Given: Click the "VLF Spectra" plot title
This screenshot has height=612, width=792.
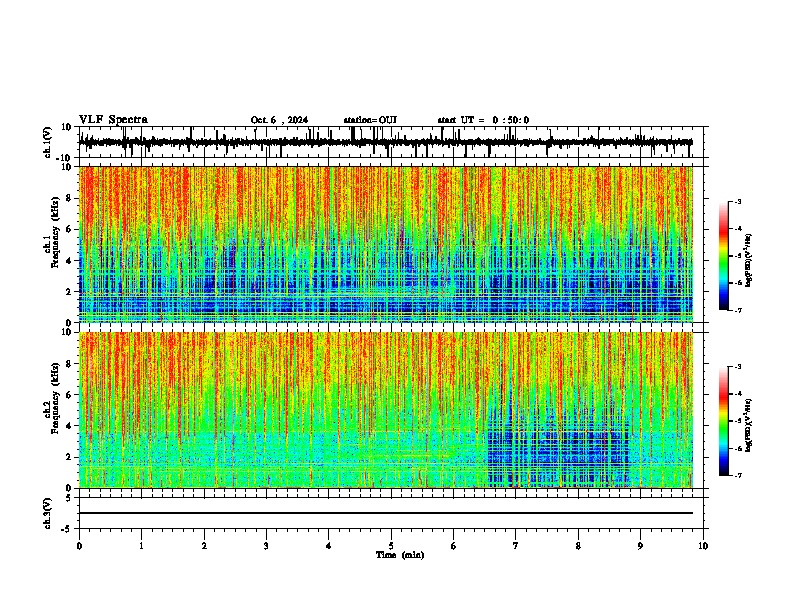Looking at the screenshot, I should (113, 120).
